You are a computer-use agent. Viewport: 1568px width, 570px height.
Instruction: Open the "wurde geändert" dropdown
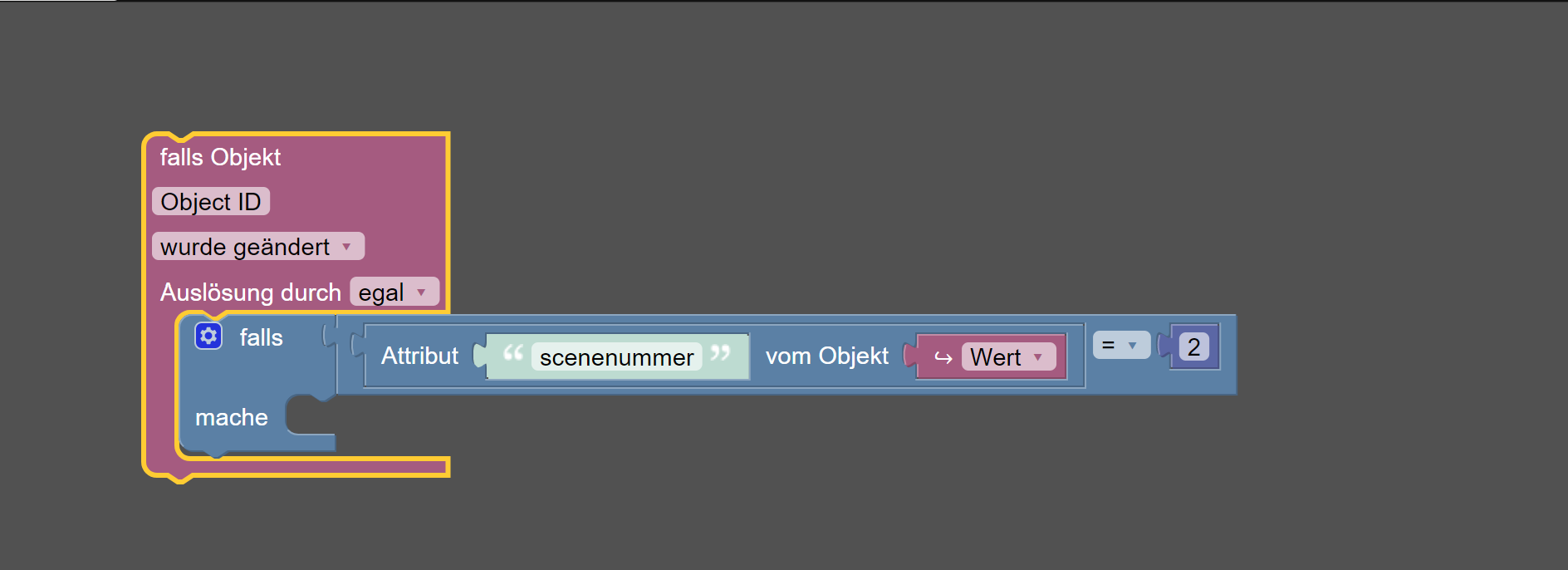point(257,247)
